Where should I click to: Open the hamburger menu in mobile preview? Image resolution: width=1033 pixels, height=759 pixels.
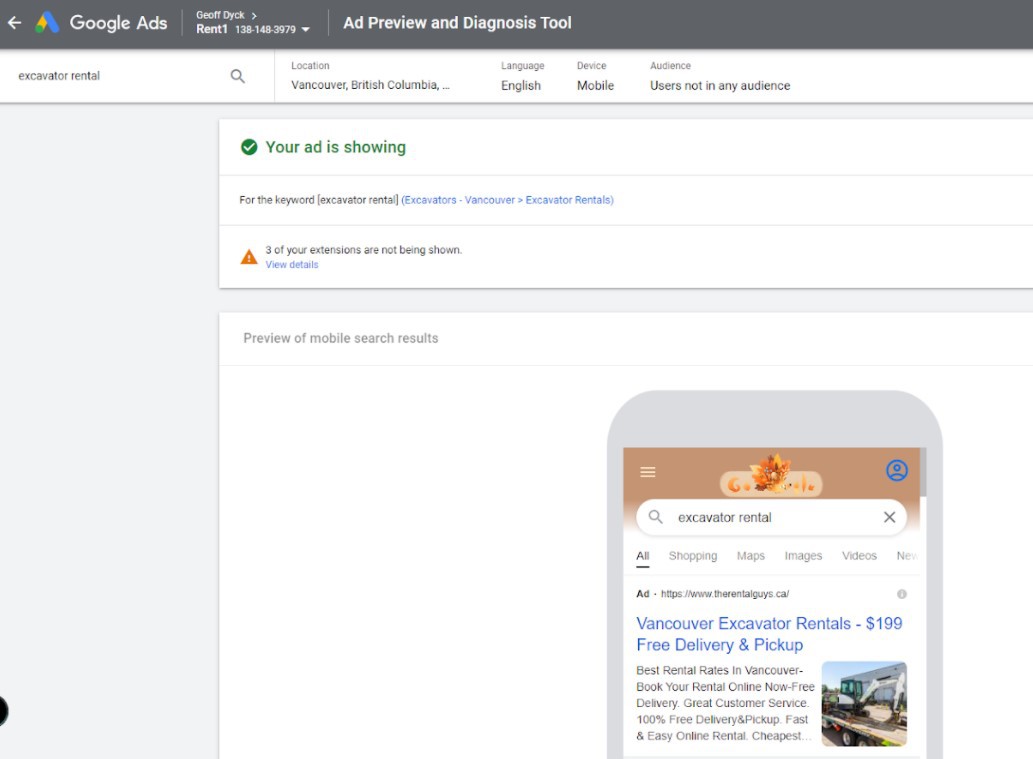click(x=648, y=472)
